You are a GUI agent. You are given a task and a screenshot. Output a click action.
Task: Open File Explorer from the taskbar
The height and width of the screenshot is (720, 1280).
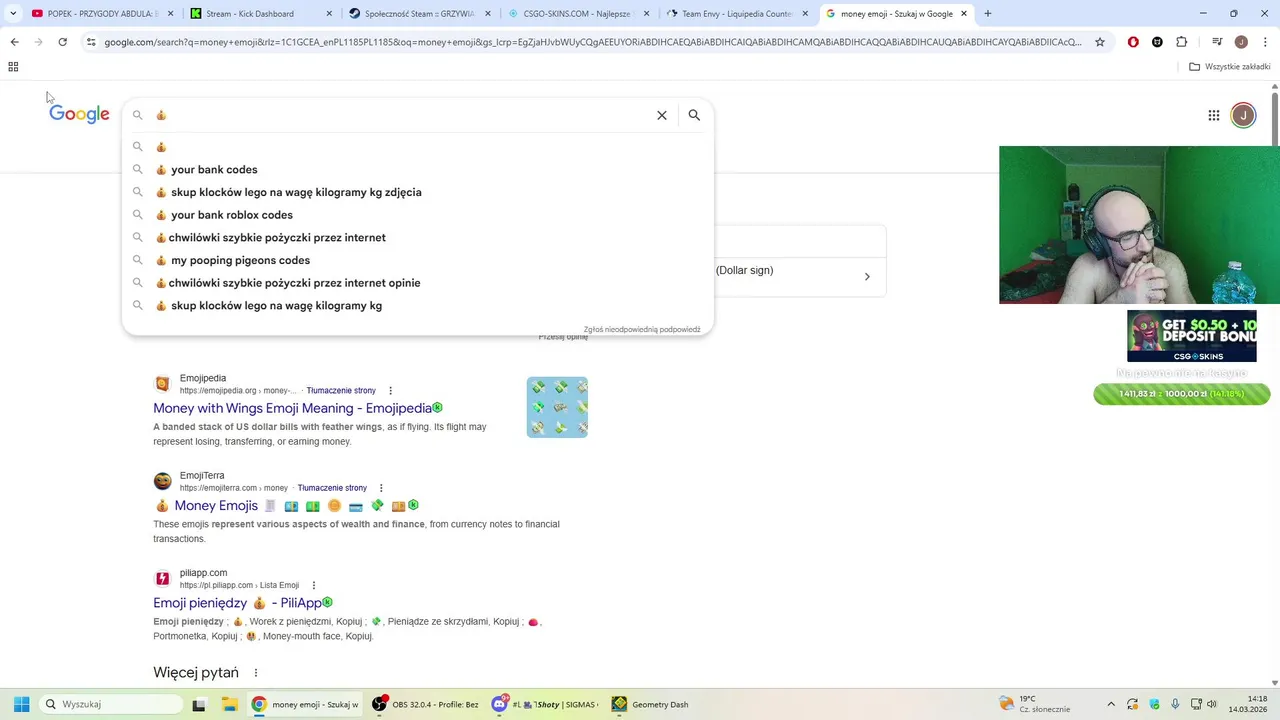(x=228, y=704)
